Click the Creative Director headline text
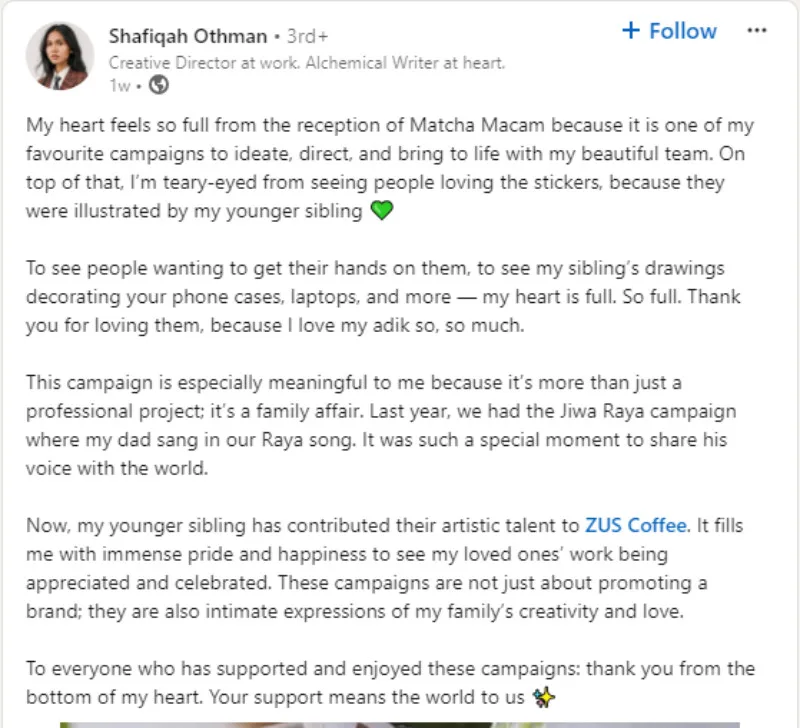 click(x=306, y=62)
